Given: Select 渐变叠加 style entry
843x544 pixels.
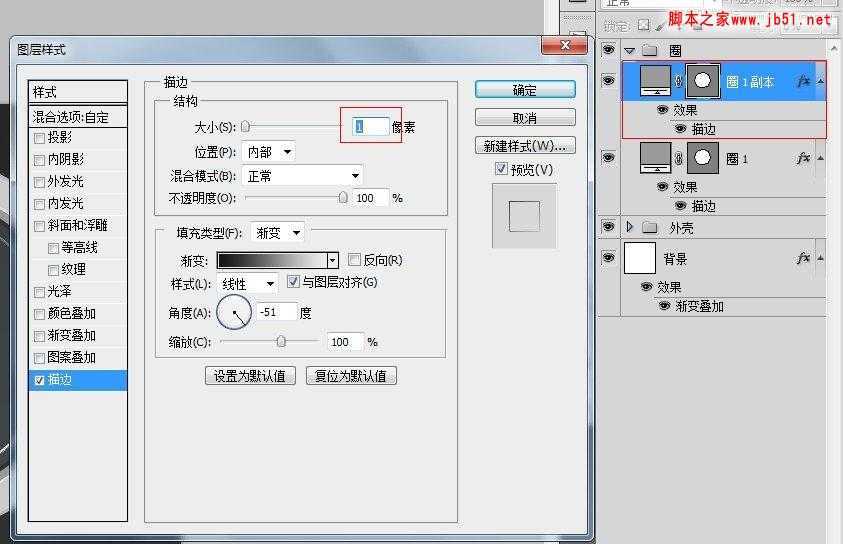Looking at the screenshot, I should [x=78, y=336].
